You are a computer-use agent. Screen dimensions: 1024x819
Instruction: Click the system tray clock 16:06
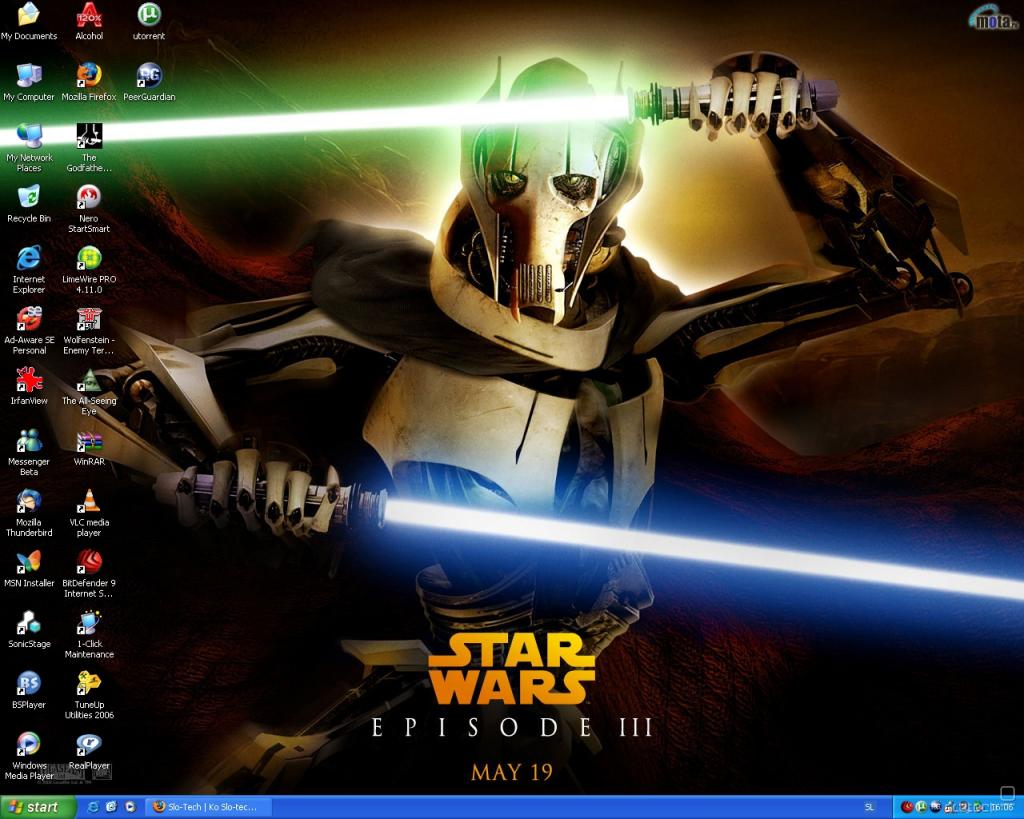[x=1002, y=808]
